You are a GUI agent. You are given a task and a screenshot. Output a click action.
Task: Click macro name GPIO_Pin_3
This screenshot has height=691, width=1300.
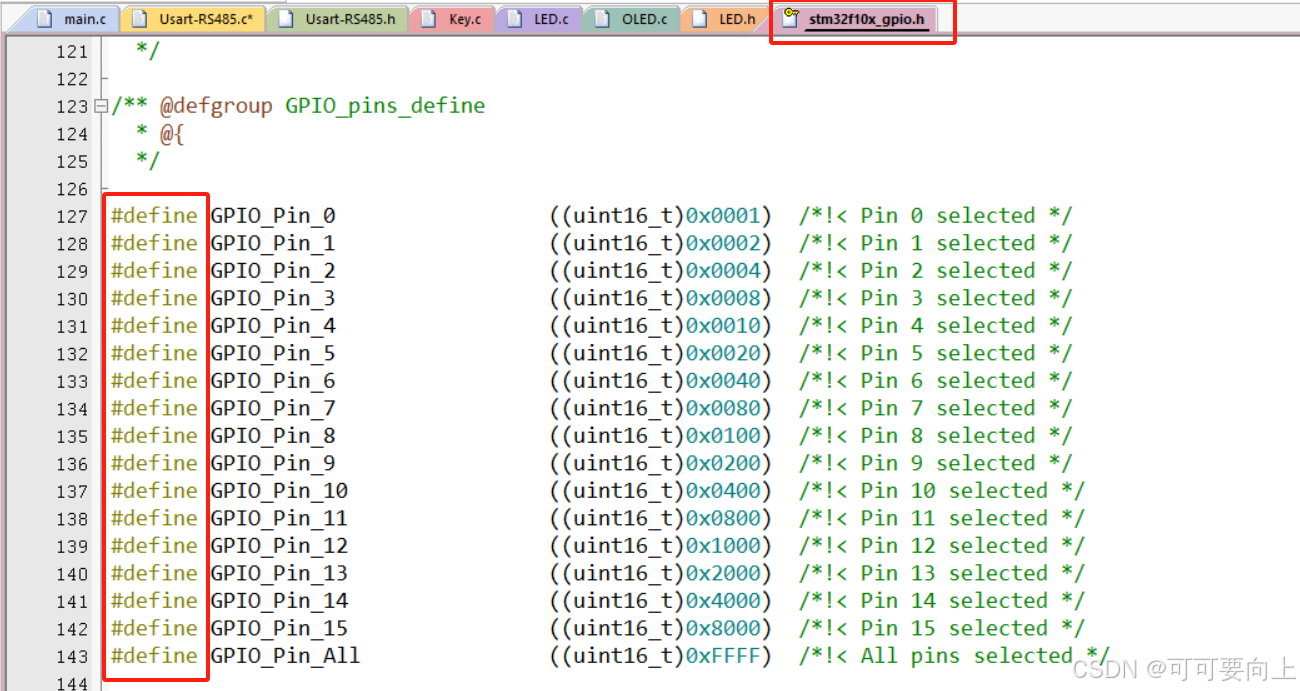tap(273, 298)
